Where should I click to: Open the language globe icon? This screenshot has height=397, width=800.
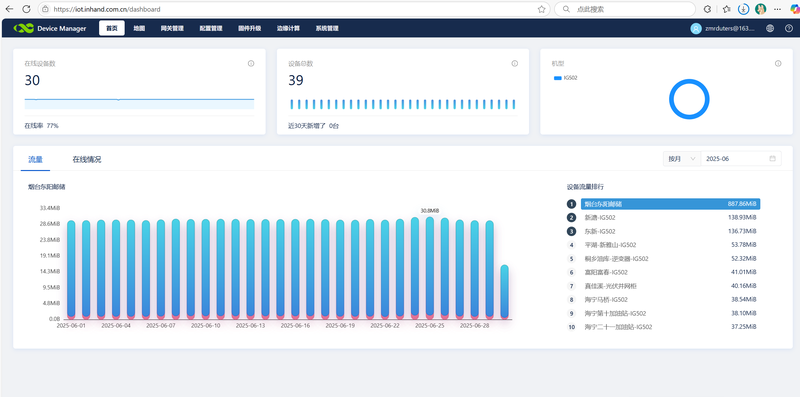click(770, 29)
